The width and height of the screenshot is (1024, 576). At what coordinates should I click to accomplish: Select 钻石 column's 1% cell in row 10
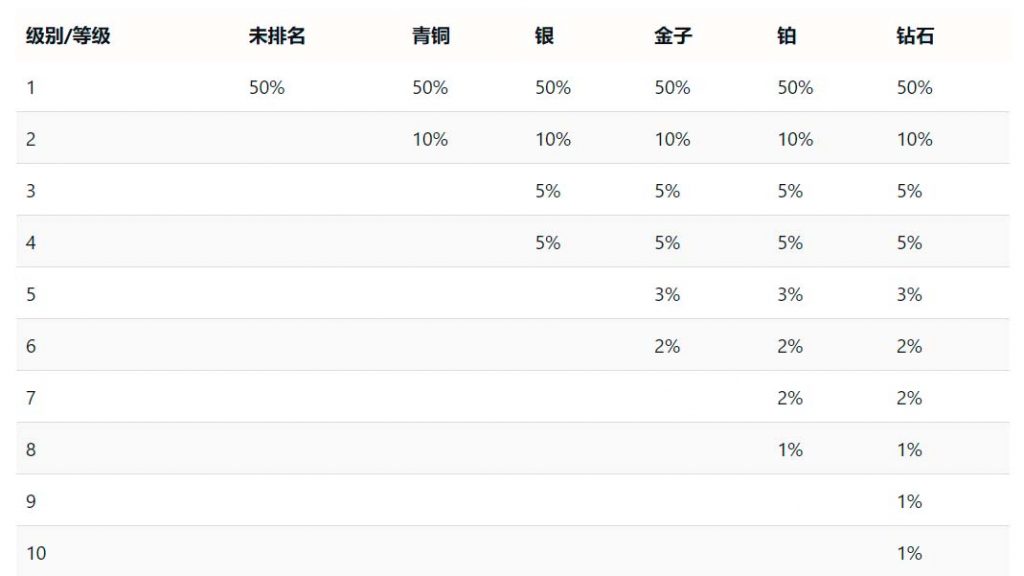tap(909, 553)
